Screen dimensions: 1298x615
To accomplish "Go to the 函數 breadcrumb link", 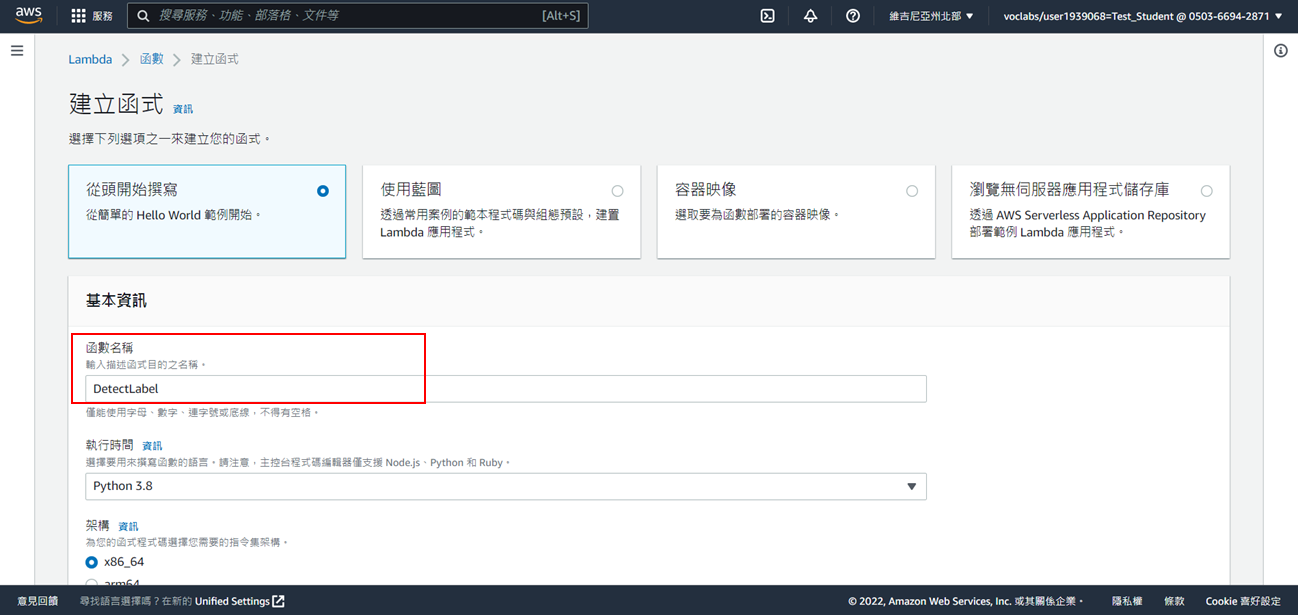I will [151, 59].
